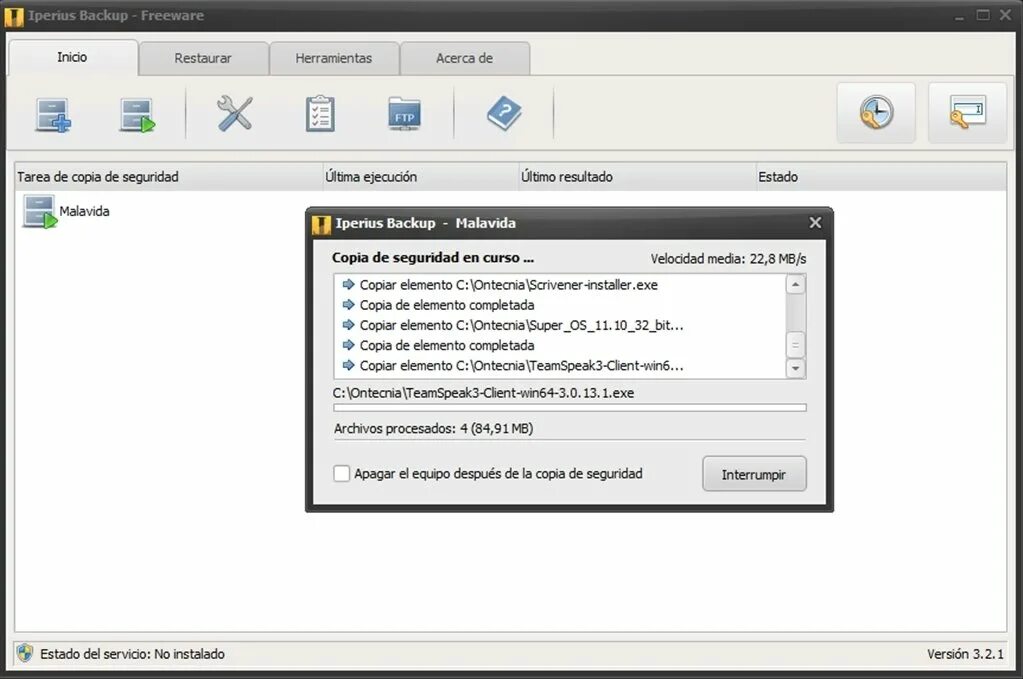Open the reports clipboard checklist icon
This screenshot has height=679, width=1023.
coord(320,113)
